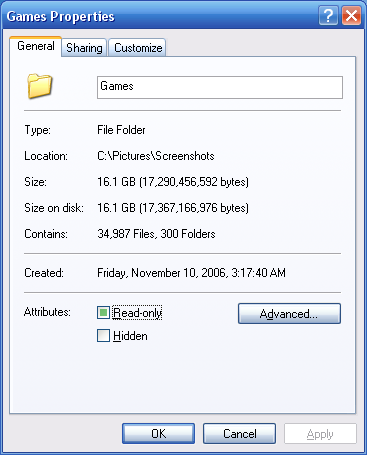Open the Sharing tab

[84, 48]
